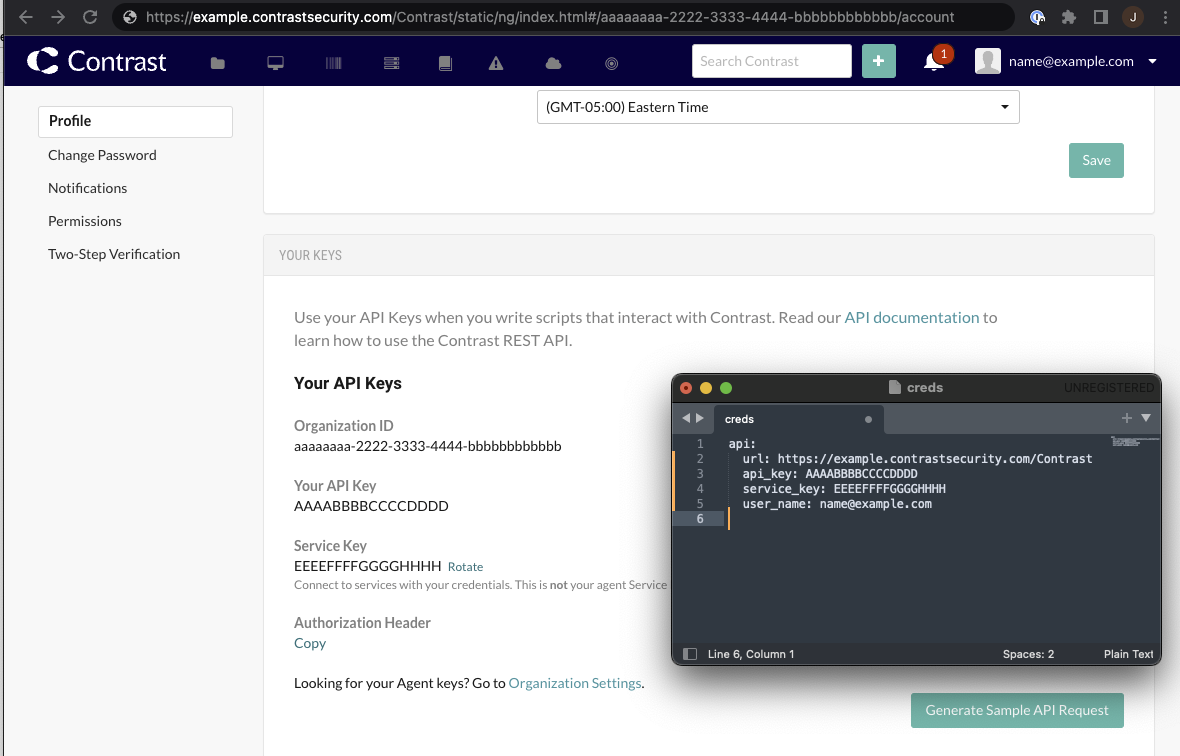
Task: Click the API key value AAAABBBBCCCCDDDD on the page
Action: 371,506
